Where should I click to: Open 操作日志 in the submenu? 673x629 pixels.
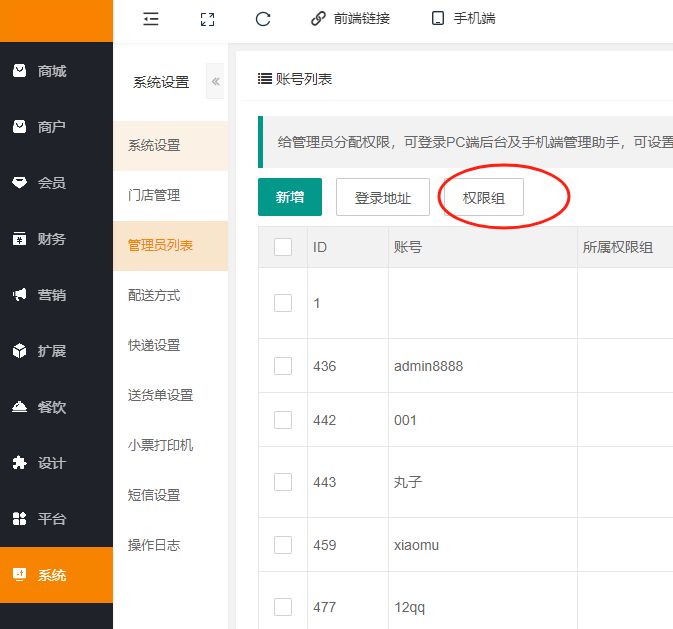pos(154,545)
